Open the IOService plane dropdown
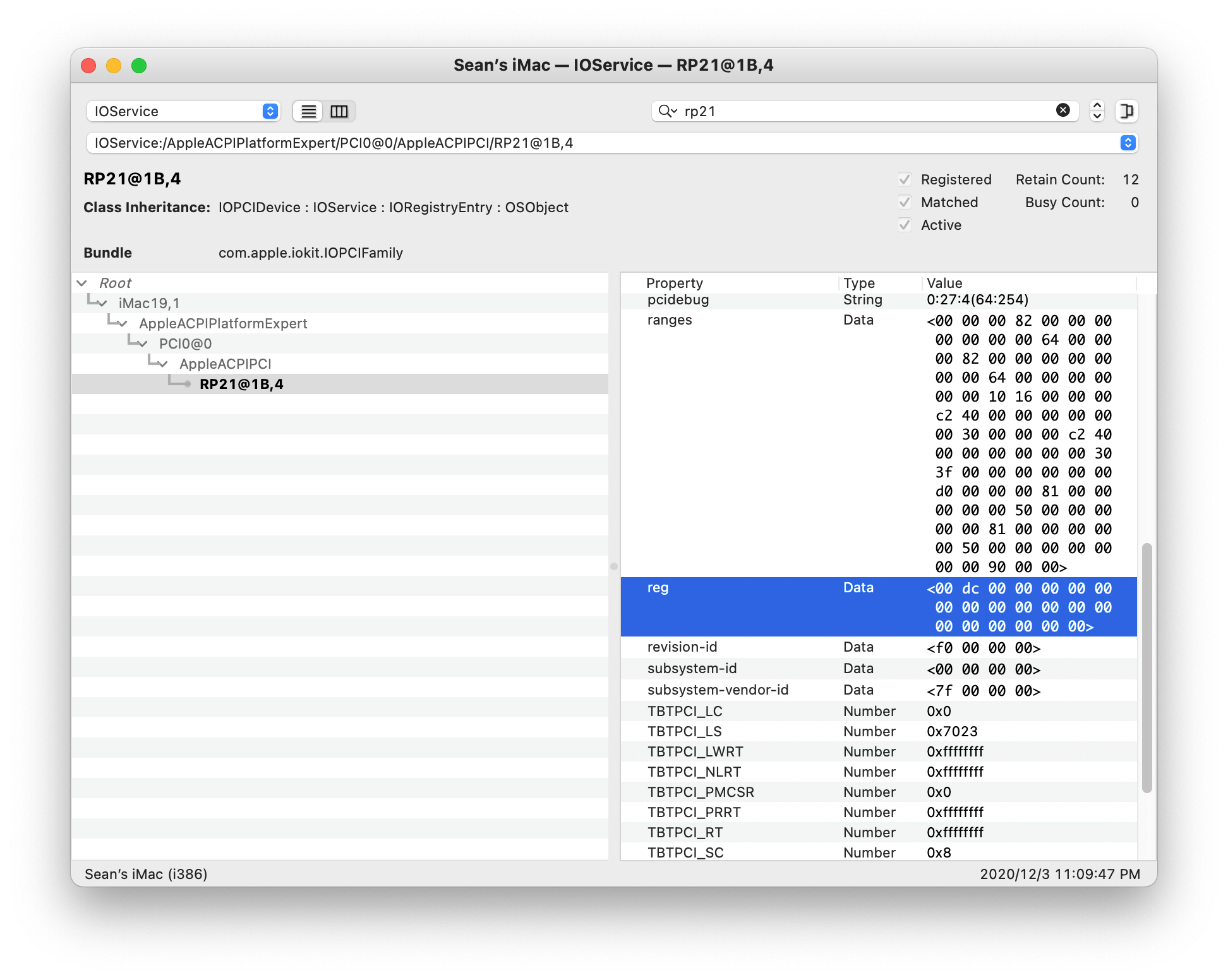Image resolution: width=1228 pixels, height=980 pixels. (x=183, y=111)
